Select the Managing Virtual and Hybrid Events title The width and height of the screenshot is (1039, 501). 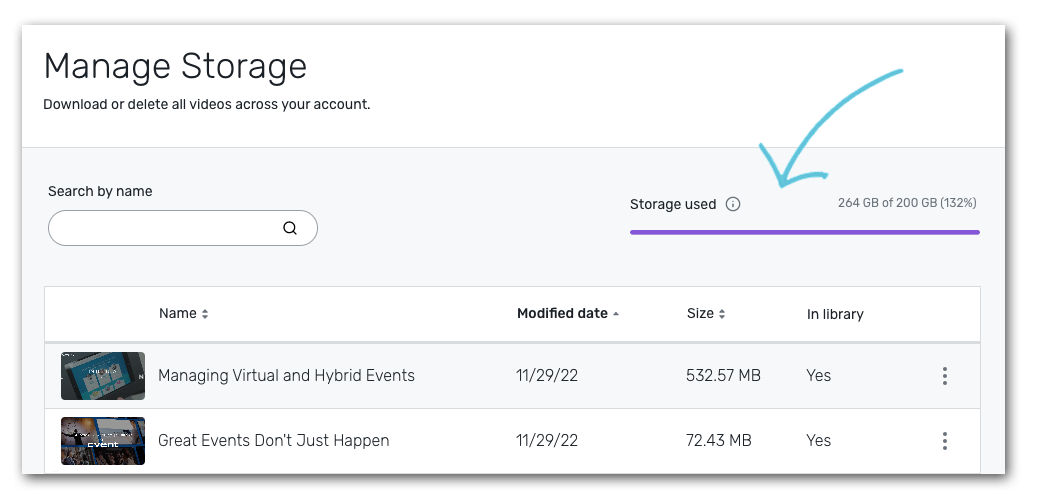pos(286,376)
